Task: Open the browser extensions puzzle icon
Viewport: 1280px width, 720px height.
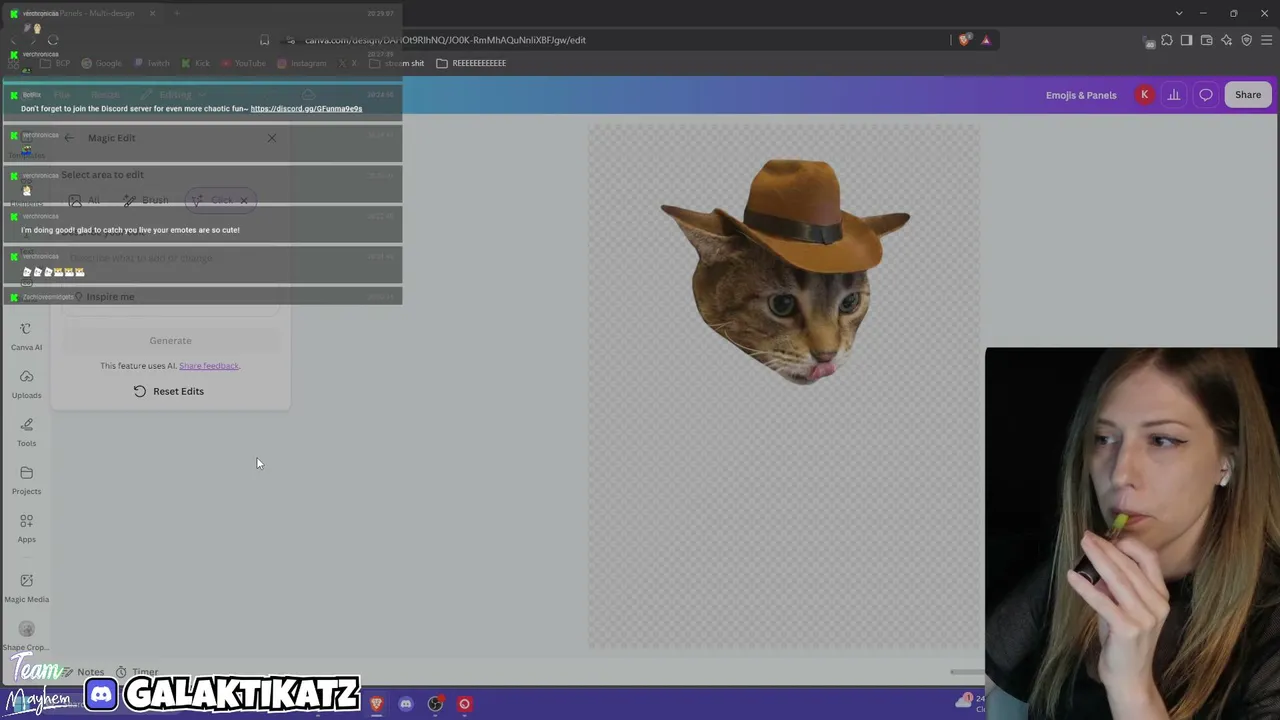Action: 1166,40
